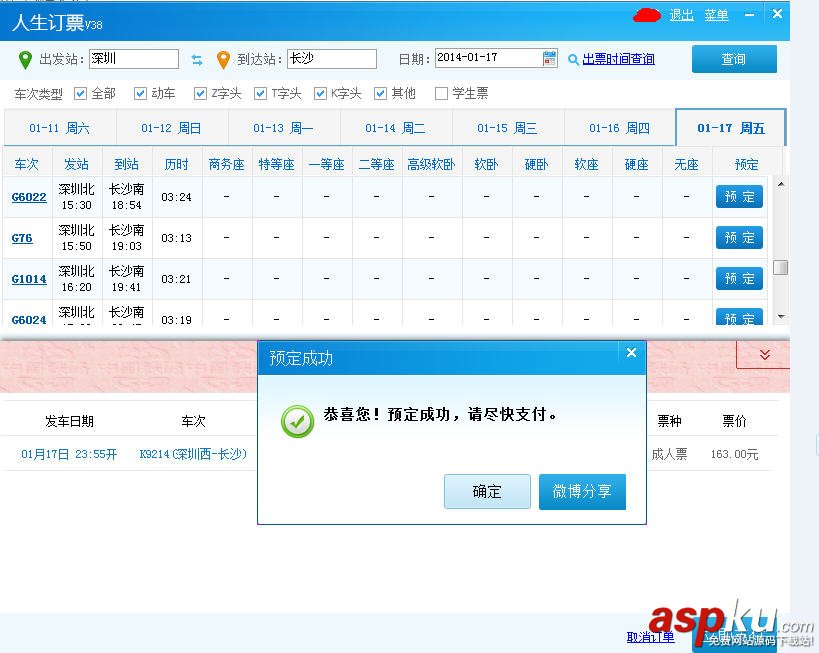This screenshot has height=653, width=819.
Task: Click duration 03:13 in G76 row
Action: (177, 238)
